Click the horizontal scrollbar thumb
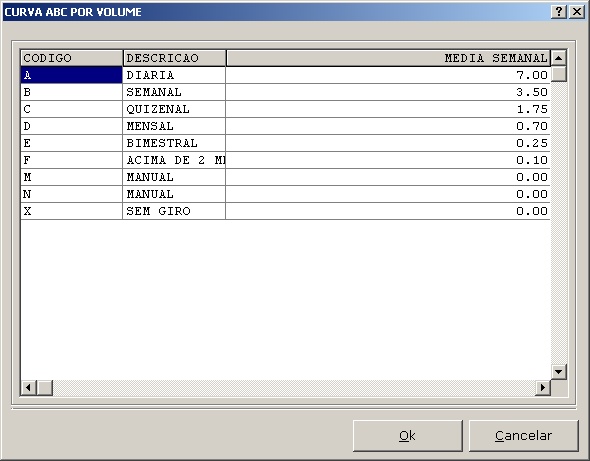 [45, 388]
